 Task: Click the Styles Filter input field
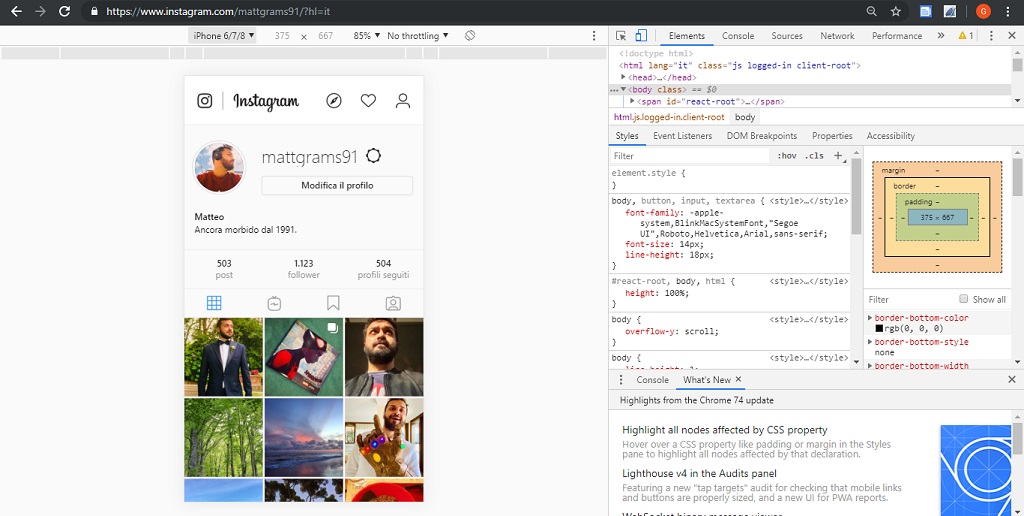(x=690, y=156)
